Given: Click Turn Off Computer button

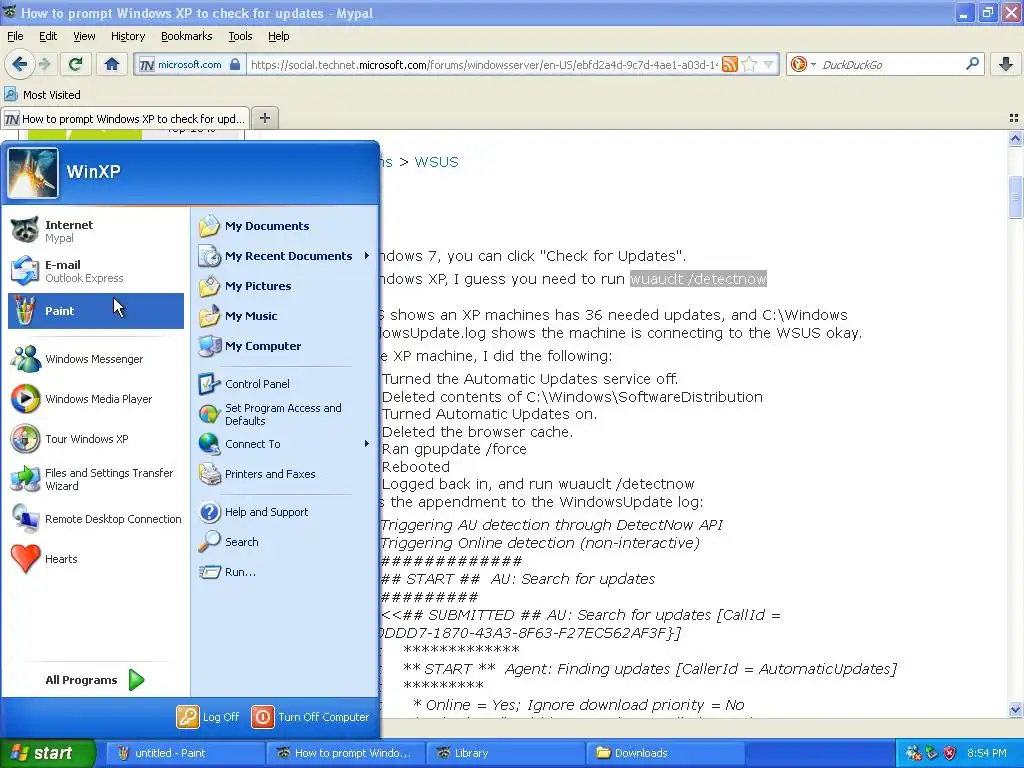Looking at the screenshot, I should tap(311, 716).
